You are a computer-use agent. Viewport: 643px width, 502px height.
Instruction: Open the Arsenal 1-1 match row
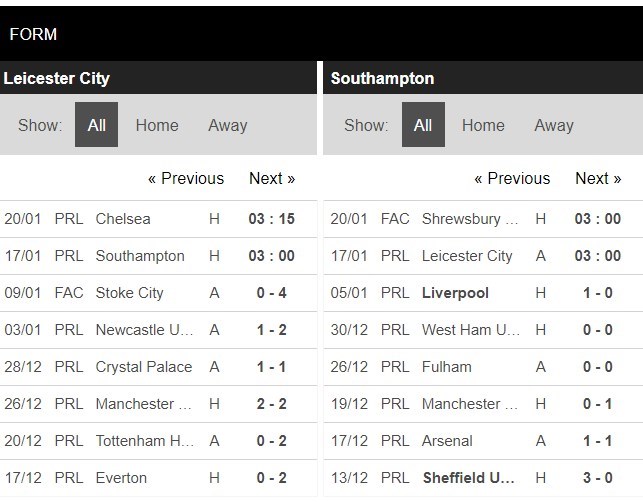[x=483, y=441]
